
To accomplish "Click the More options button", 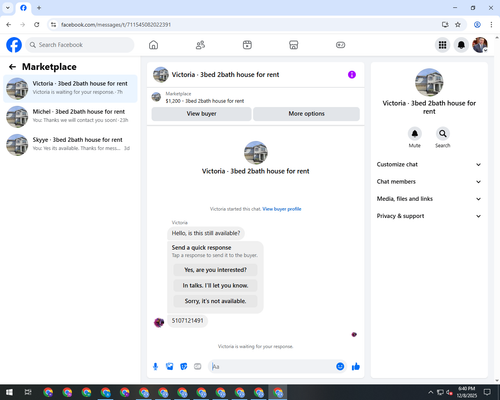I will (306, 114).
